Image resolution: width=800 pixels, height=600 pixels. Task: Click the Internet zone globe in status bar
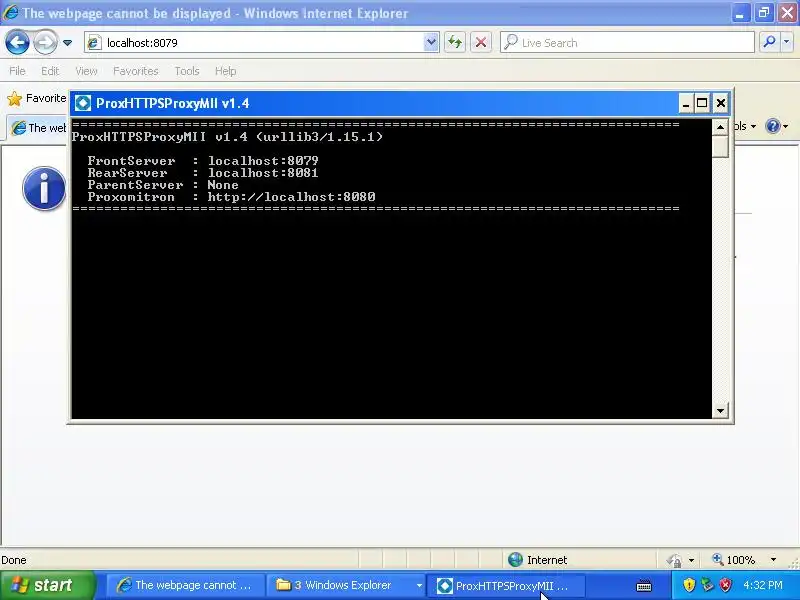515,560
